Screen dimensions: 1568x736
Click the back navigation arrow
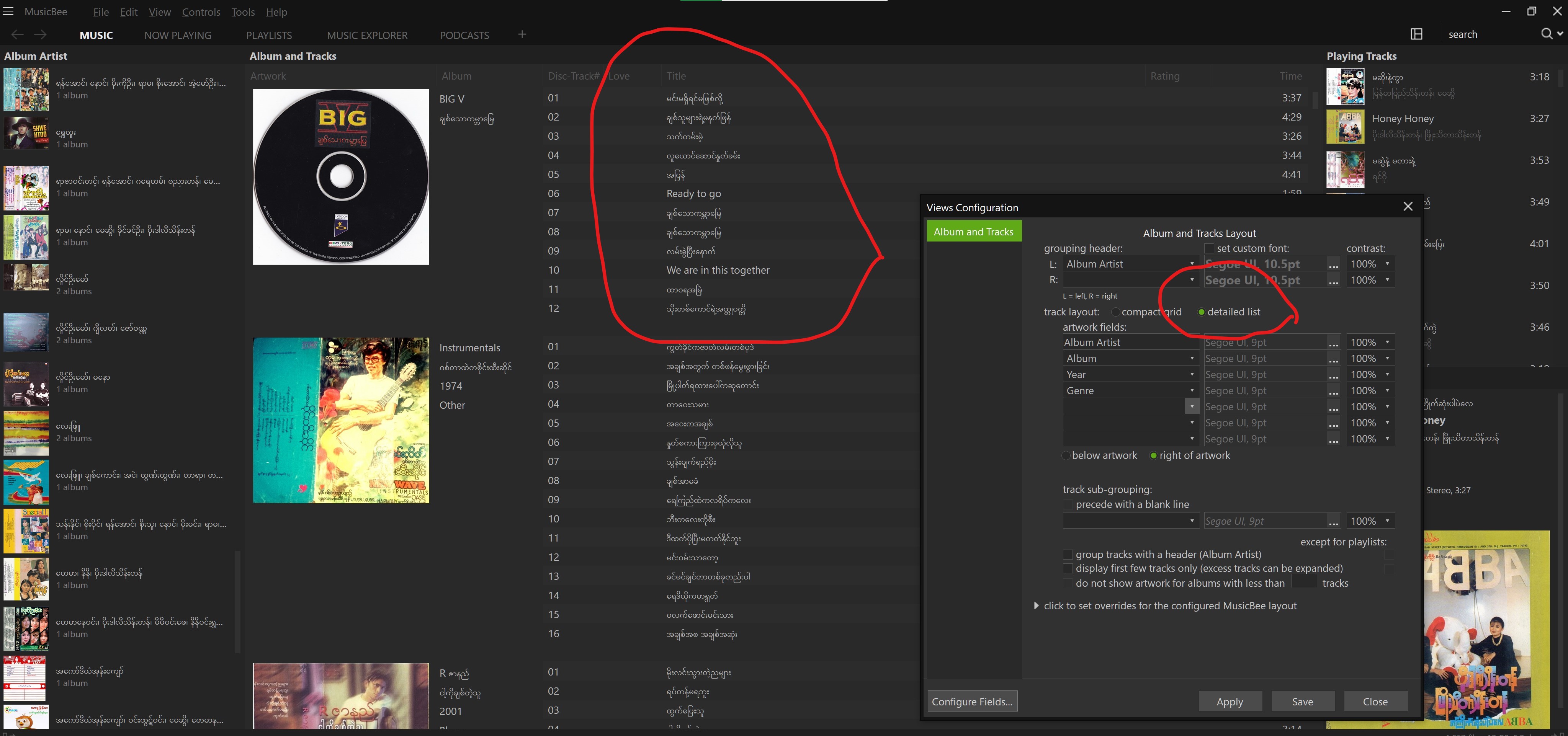tap(18, 35)
